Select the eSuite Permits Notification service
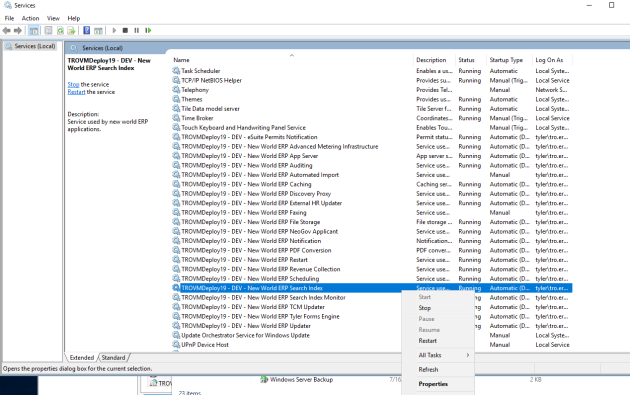This screenshot has width=630, height=395. click(x=372, y=137)
